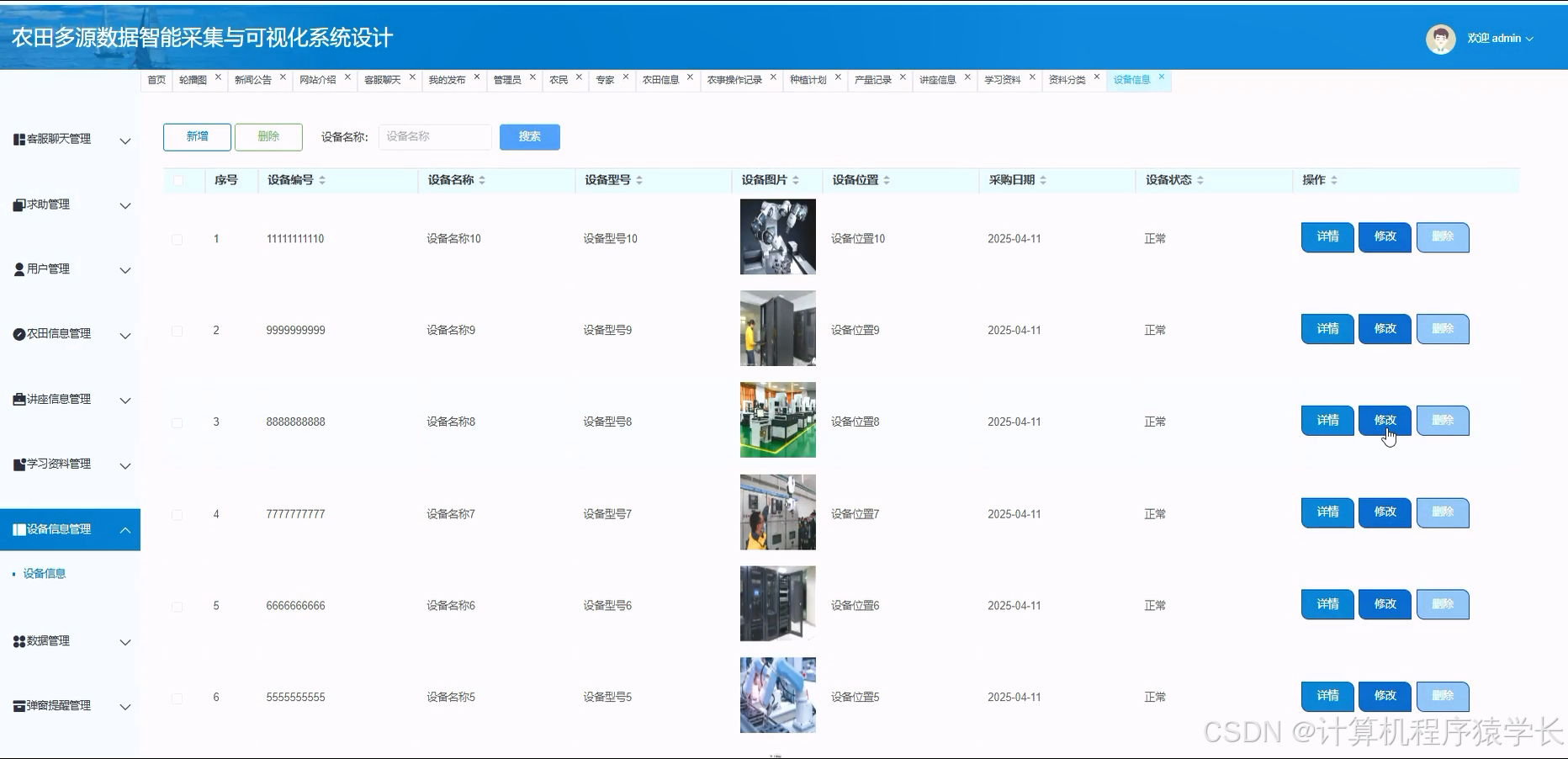The height and width of the screenshot is (759, 1568).
Task: Open the robot arm image of 设备名称10
Action: 778,236
